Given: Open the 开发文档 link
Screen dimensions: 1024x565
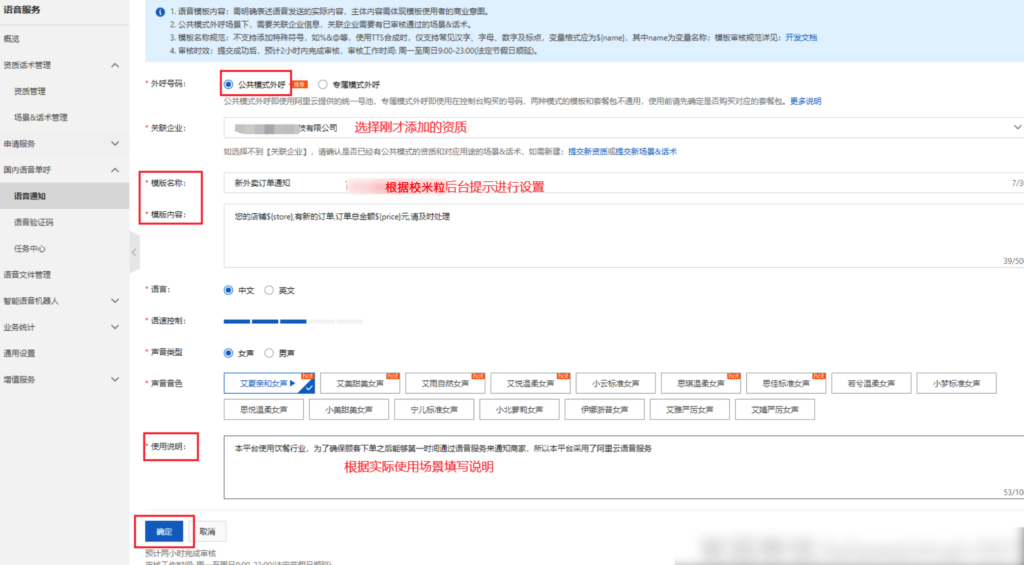Looking at the screenshot, I should pos(801,38).
